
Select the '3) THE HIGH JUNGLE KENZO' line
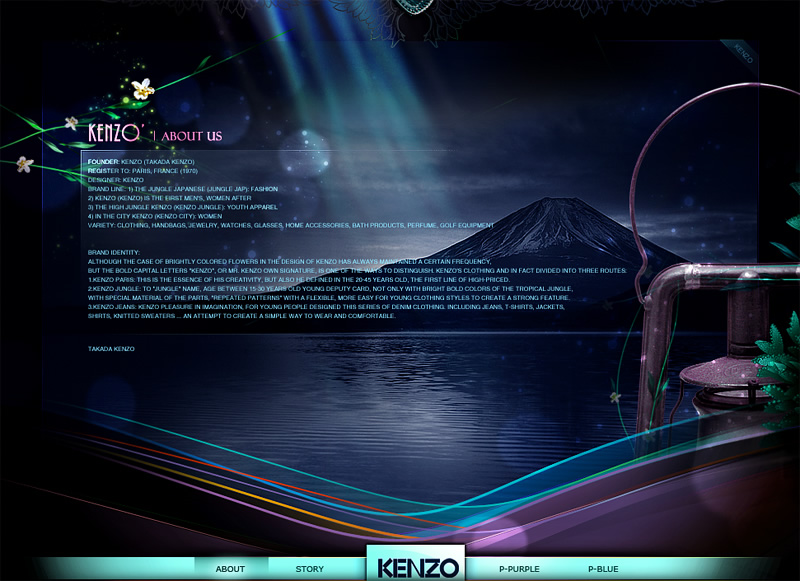[x=182, y=207]
